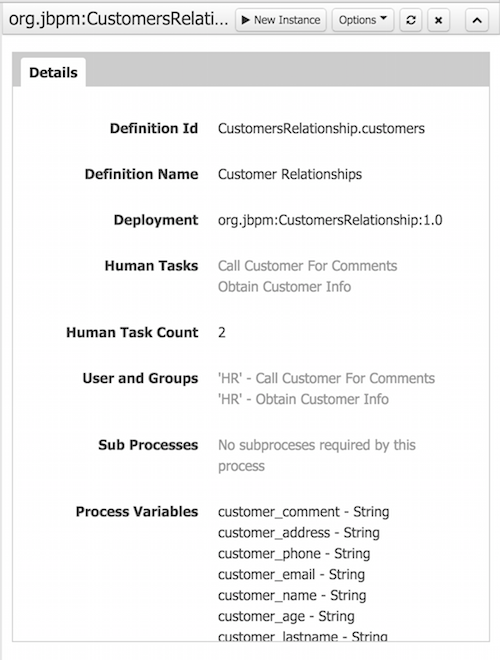Collapse the panel using the chevron-up icon

[x=477, y=20]
